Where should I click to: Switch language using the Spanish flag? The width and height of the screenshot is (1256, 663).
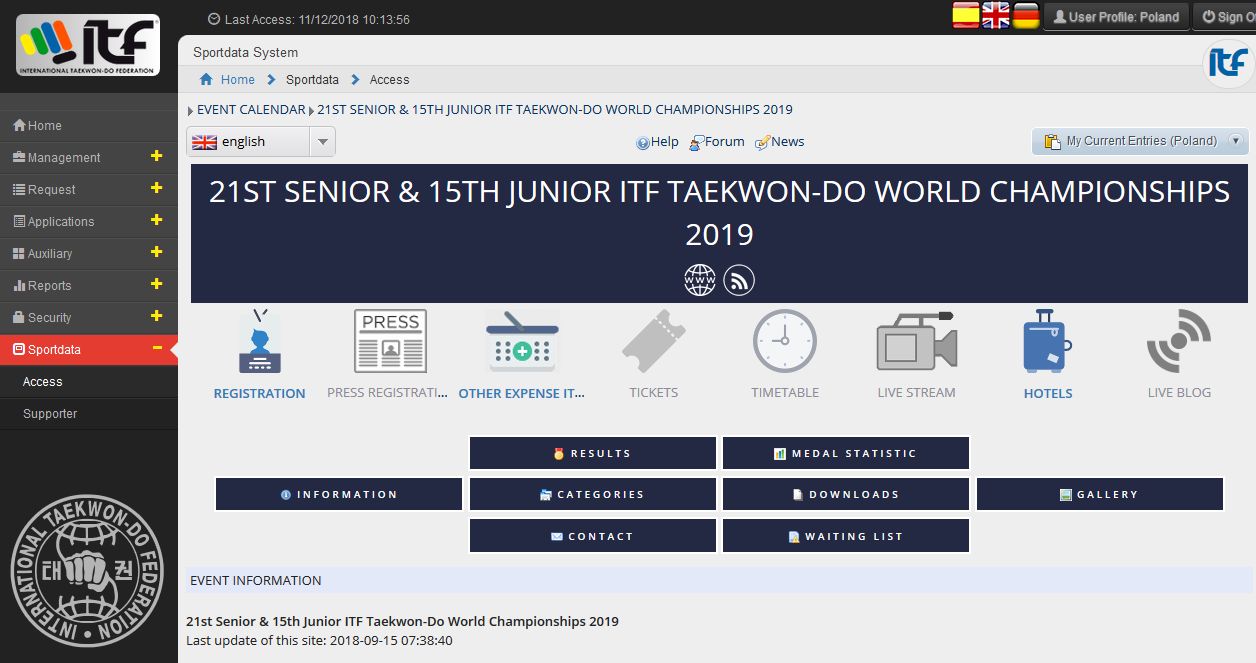click(966, 15)
